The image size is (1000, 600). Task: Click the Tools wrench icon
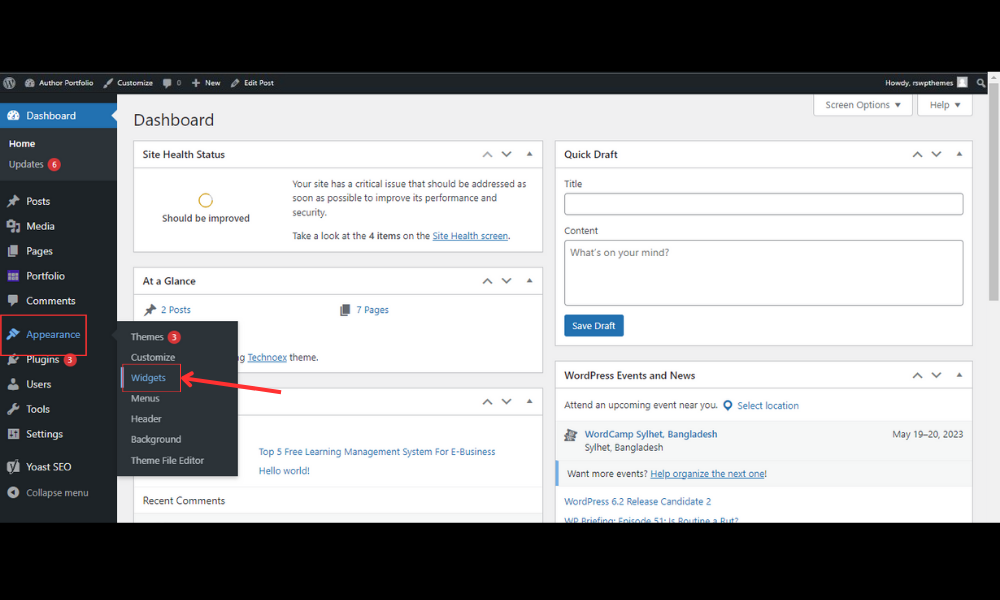[x=13, y=409]
